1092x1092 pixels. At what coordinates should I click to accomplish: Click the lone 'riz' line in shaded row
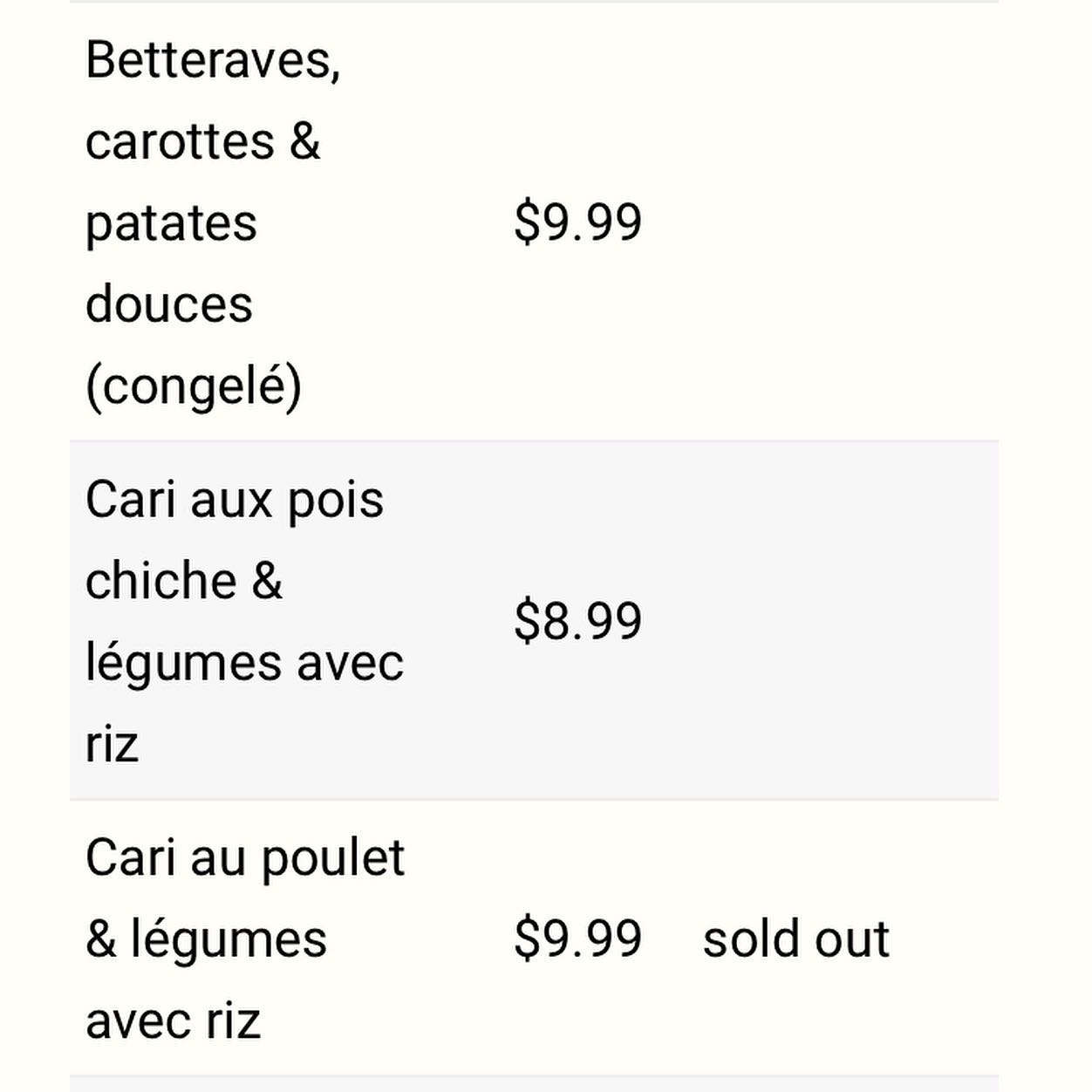[112, 744]
